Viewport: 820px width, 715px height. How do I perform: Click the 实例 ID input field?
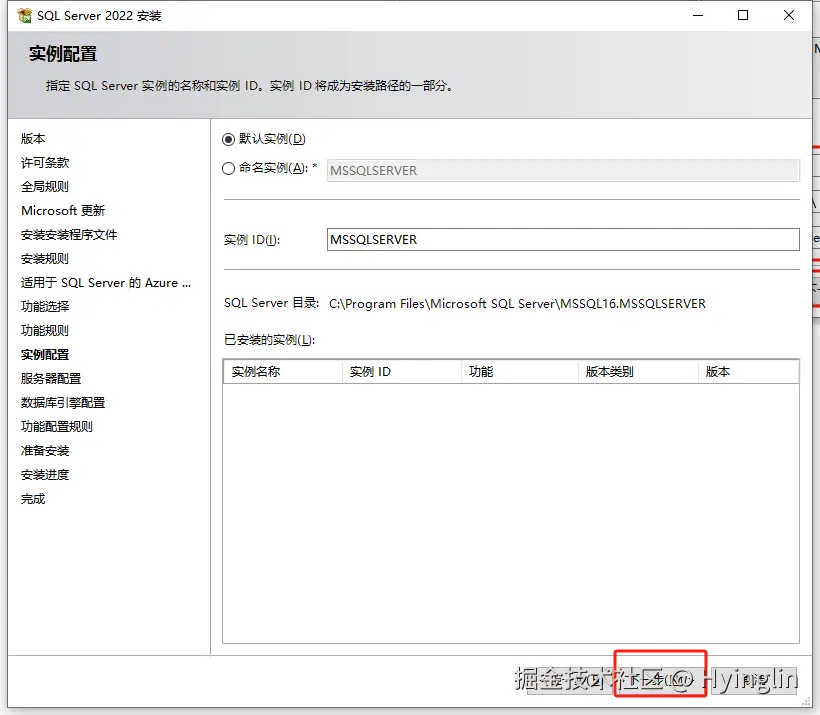point(563,240)
